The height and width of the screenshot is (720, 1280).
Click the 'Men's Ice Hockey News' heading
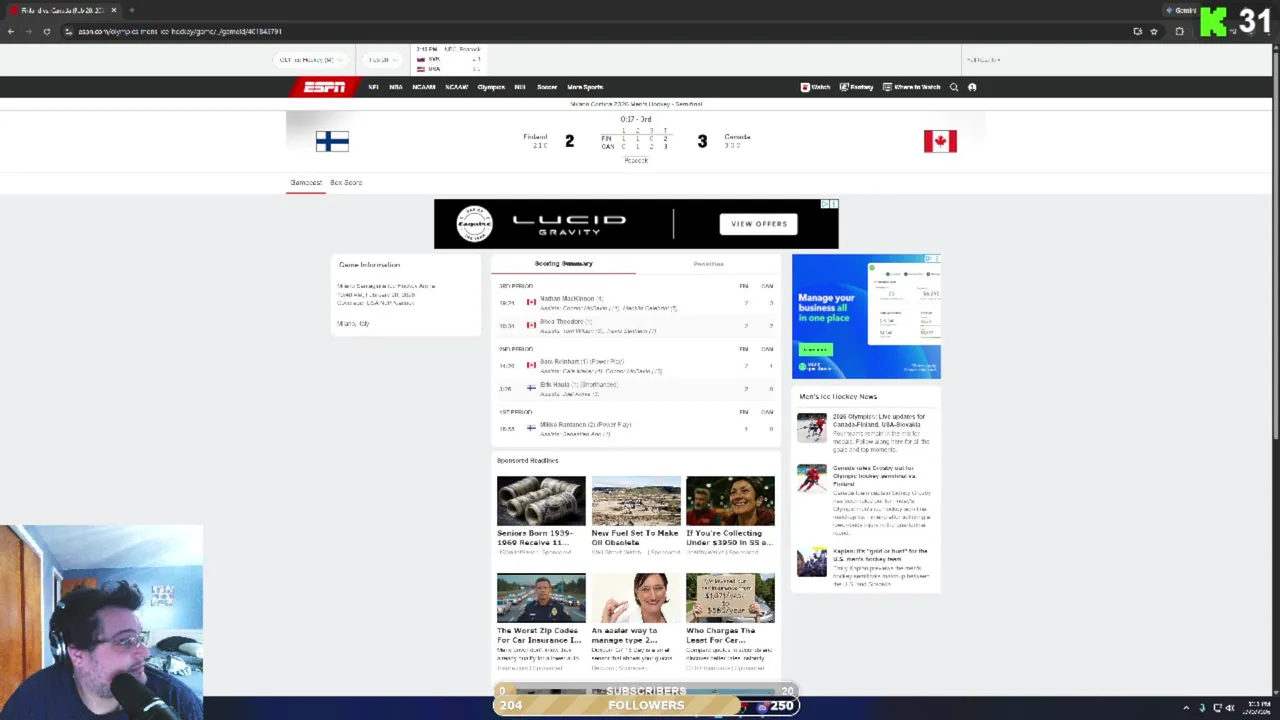tap(838, 396)
